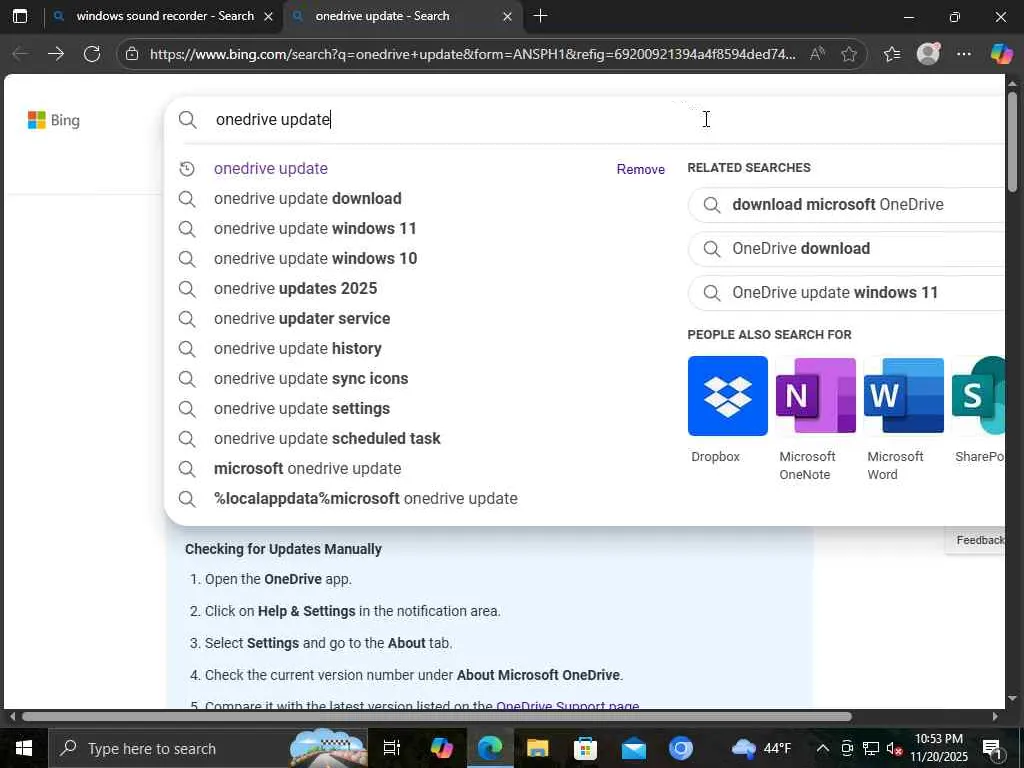This screenshot has height=768, width=1024.
Task: Open the Copilot sidebar icon
Action: 1001,54
